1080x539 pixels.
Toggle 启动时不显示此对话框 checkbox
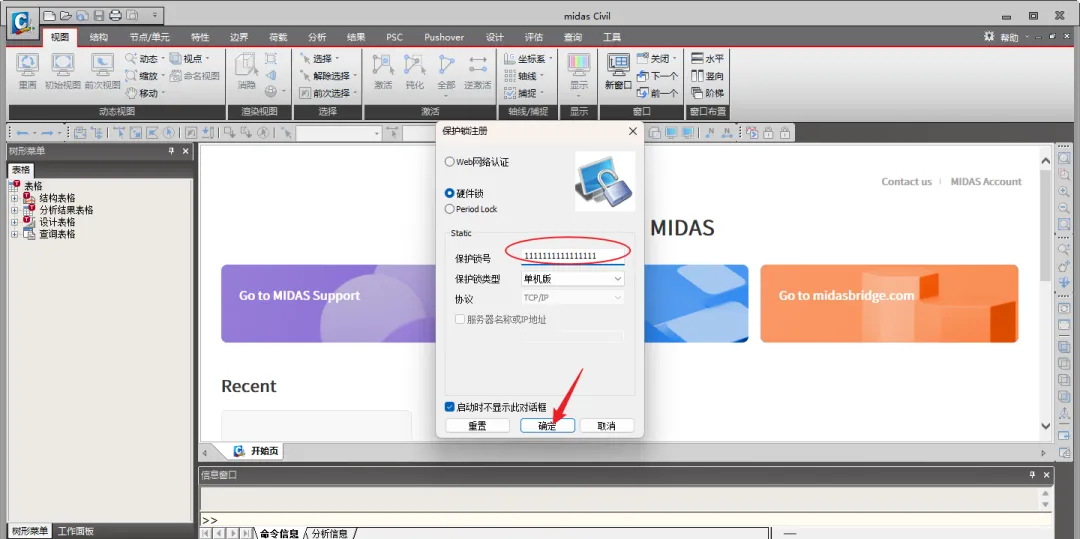tap(450, 407)
